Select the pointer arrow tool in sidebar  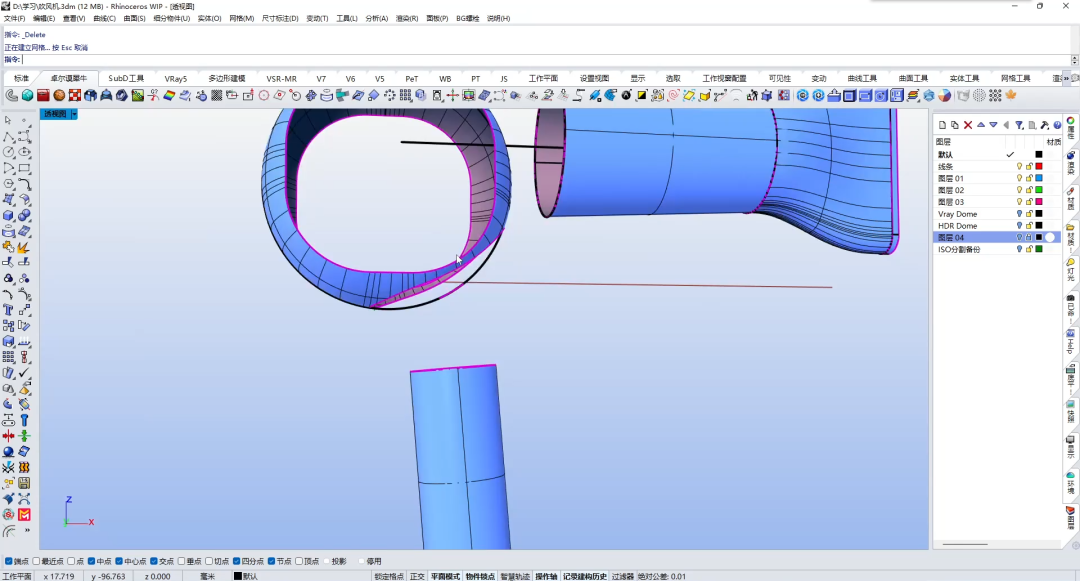8,120
